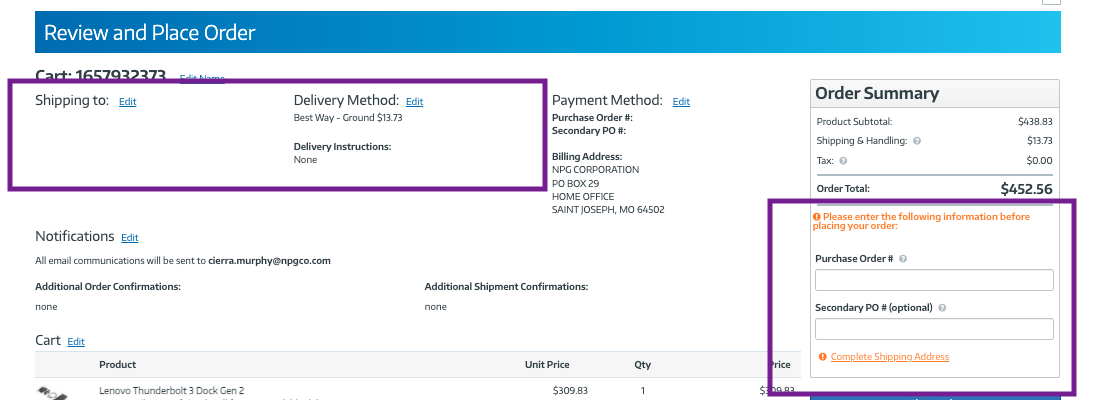Focus the Secondary PO # optional field
Image resolution: width=1098 pixels, height=400 pixels.
pos(934,329)
